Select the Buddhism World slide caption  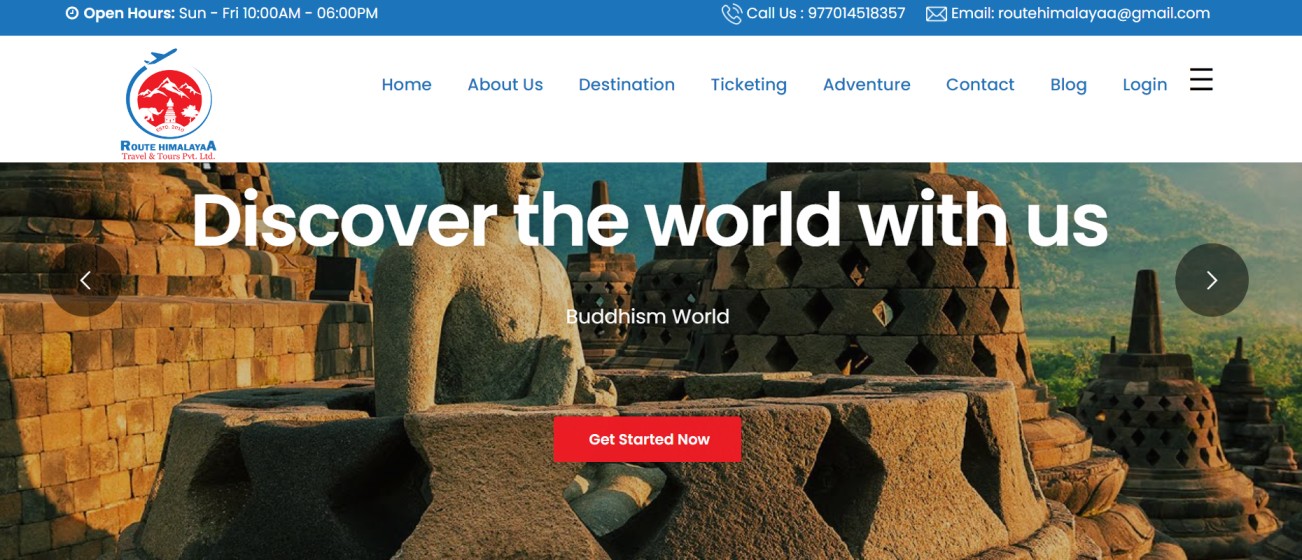tap(647, 317)
